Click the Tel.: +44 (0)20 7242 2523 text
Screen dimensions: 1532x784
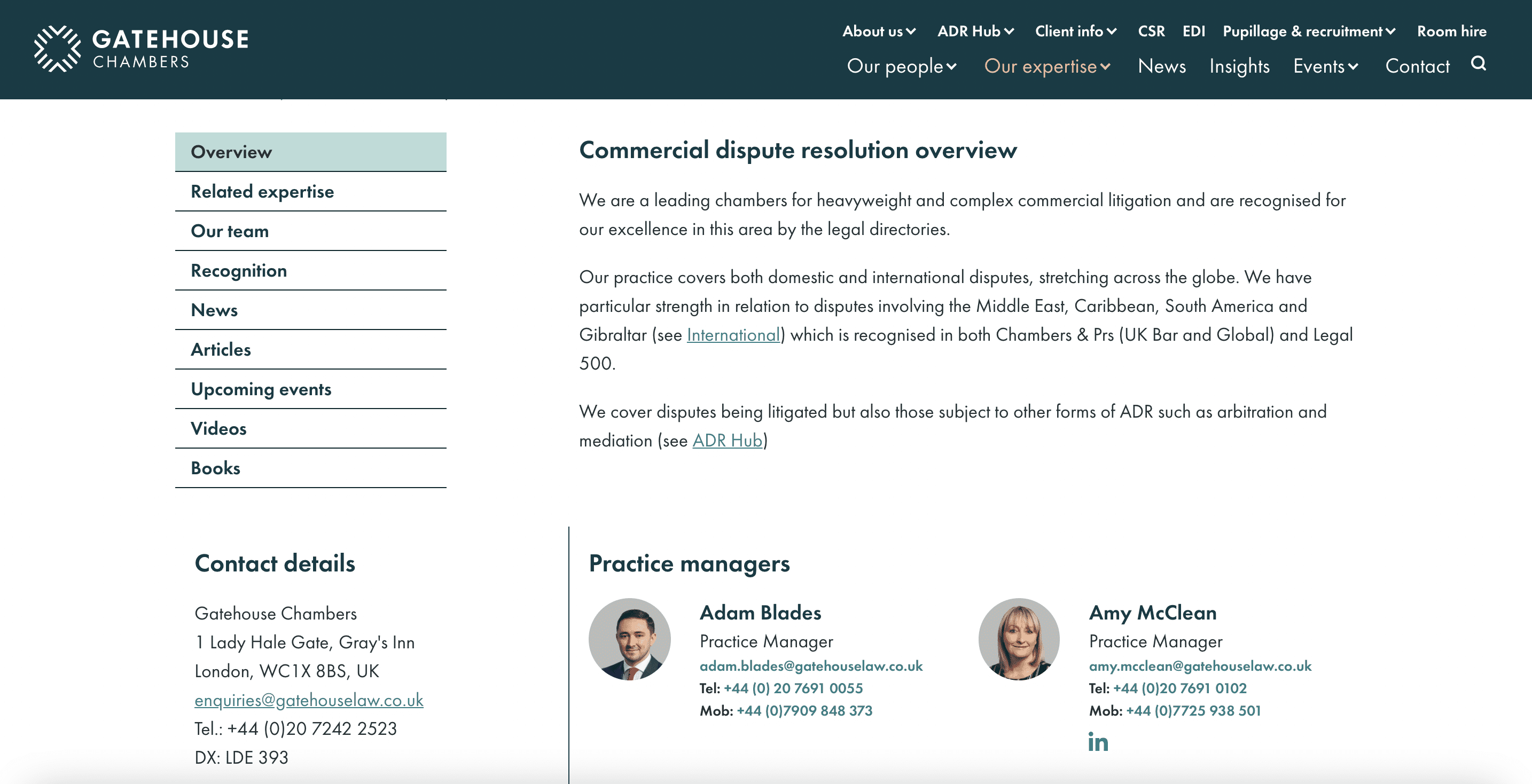[x=295, y=728]
